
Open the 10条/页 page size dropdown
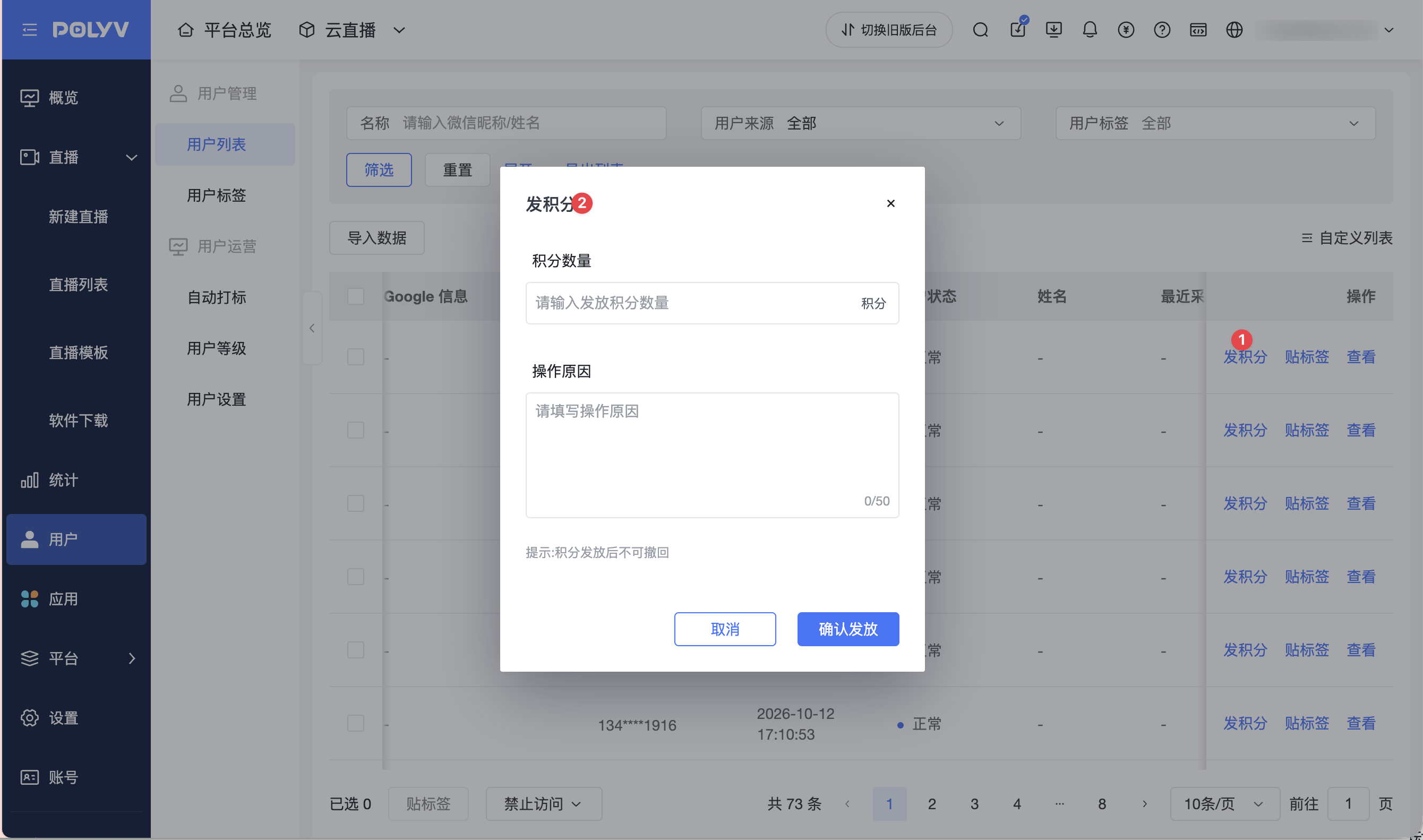[1225, 803]
